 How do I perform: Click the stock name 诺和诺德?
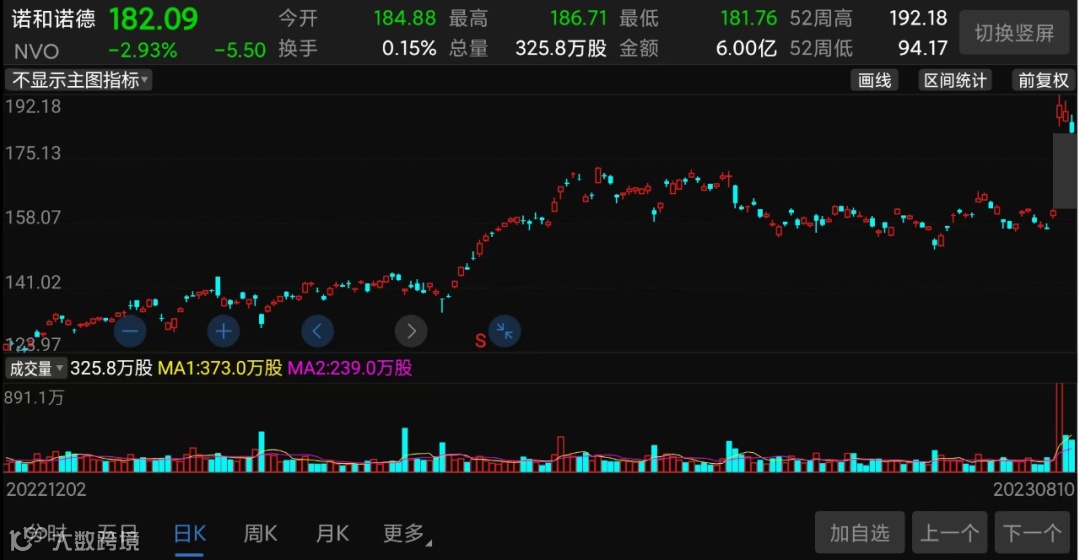click(x=54, y=19)
